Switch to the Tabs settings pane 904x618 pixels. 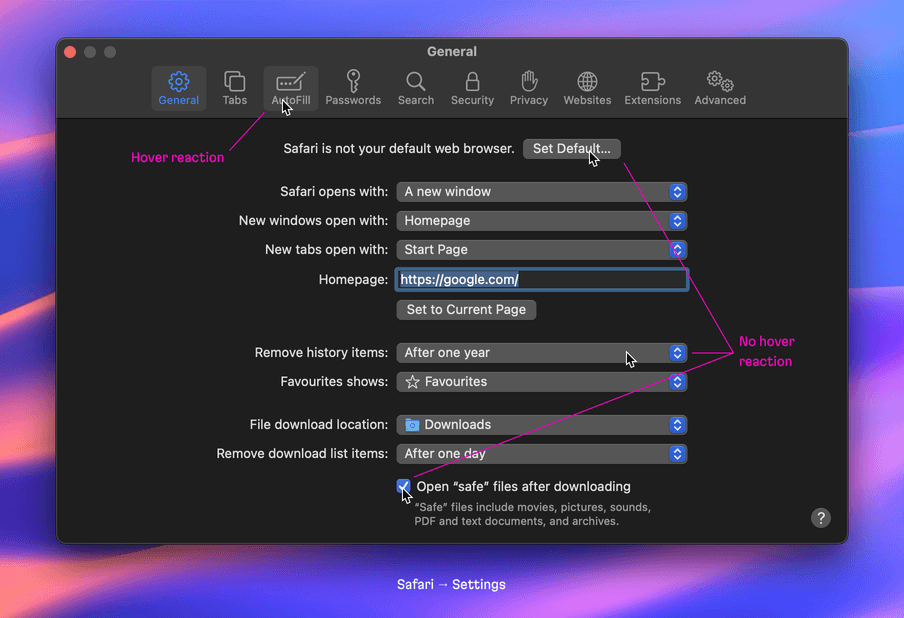pos(234,88)
